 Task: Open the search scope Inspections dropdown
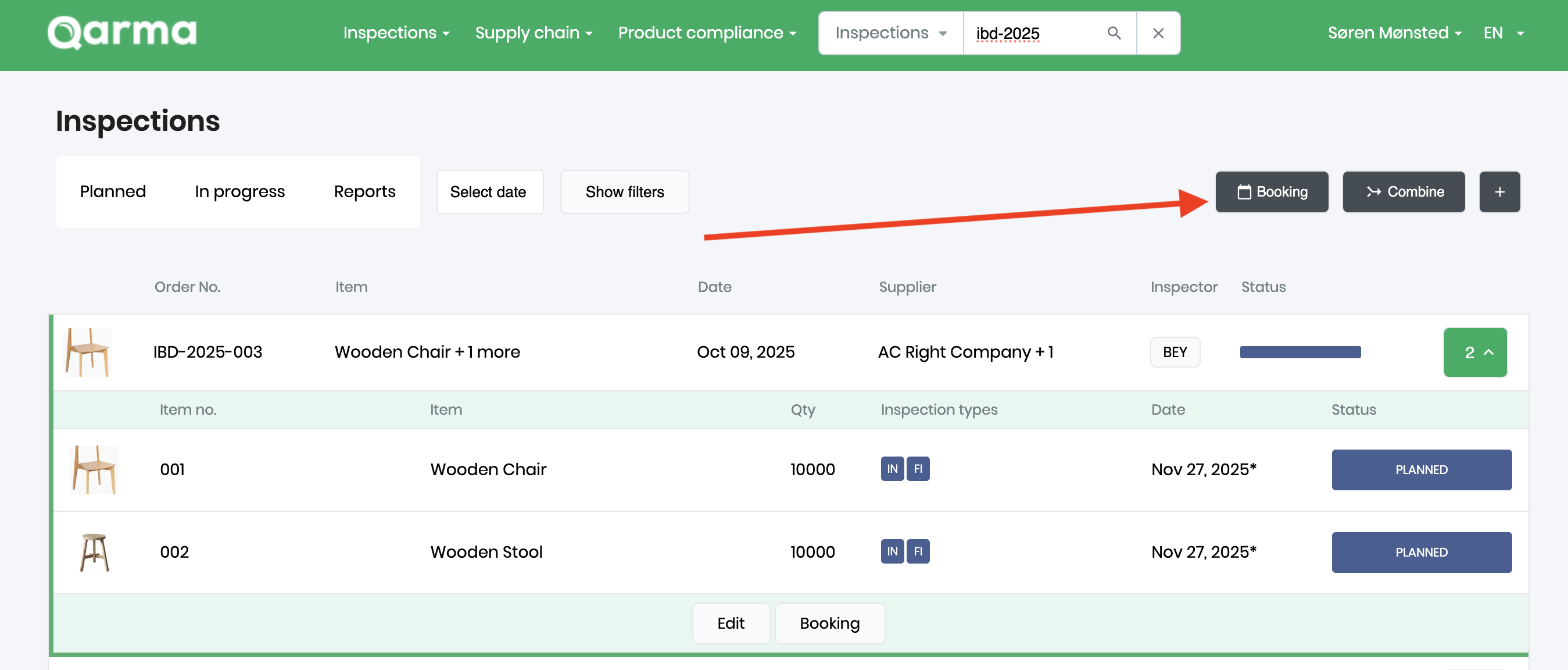pyautogui.click(x=890, y=33)
